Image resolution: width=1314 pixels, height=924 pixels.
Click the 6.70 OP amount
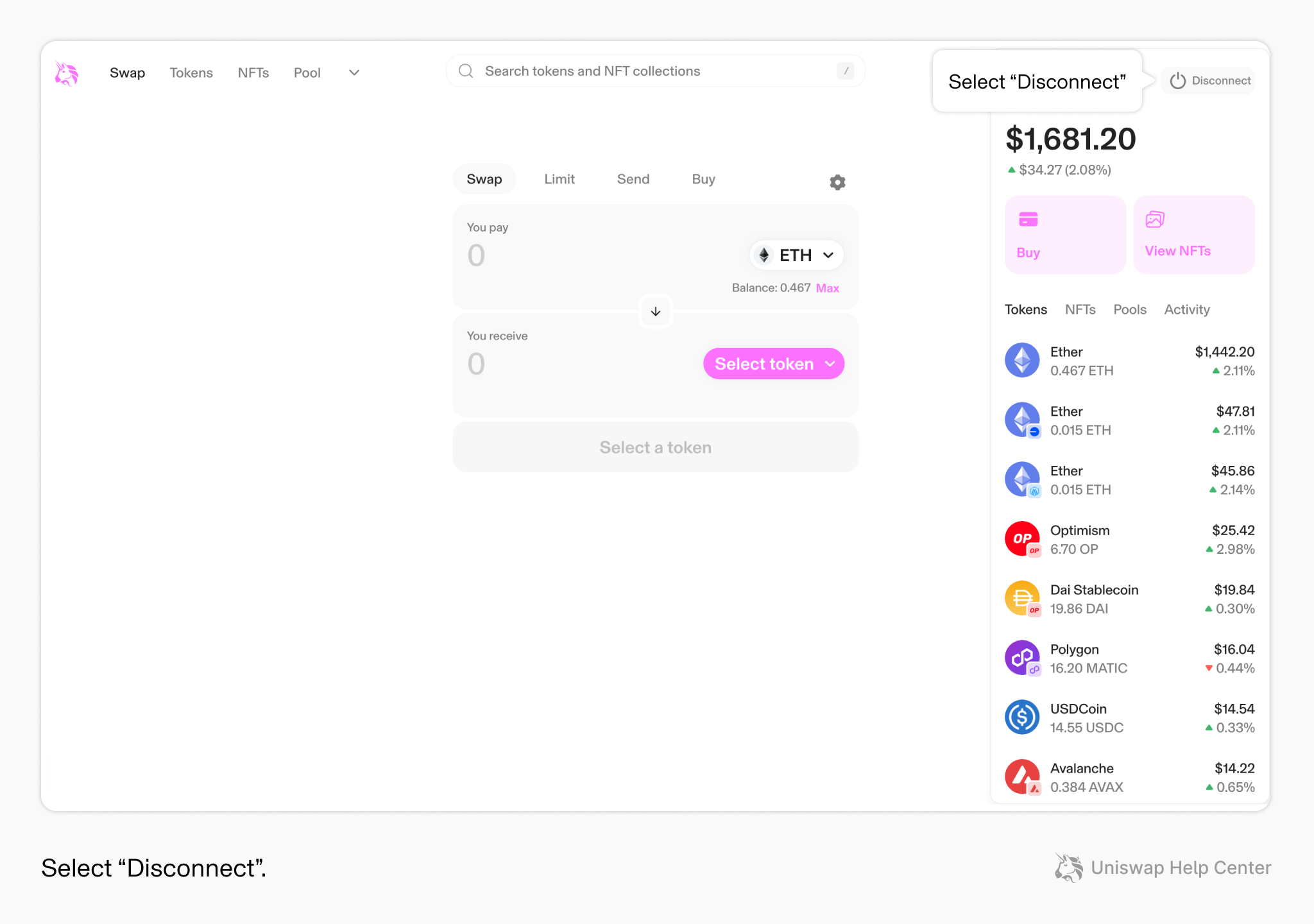1074,549
